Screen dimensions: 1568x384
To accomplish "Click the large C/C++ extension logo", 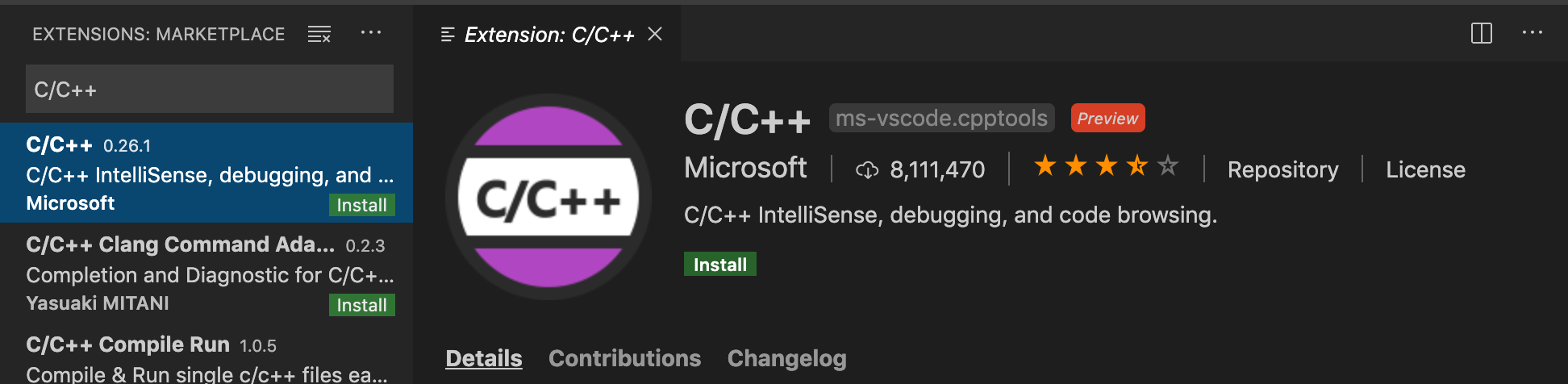I will (x=548, y=198).
